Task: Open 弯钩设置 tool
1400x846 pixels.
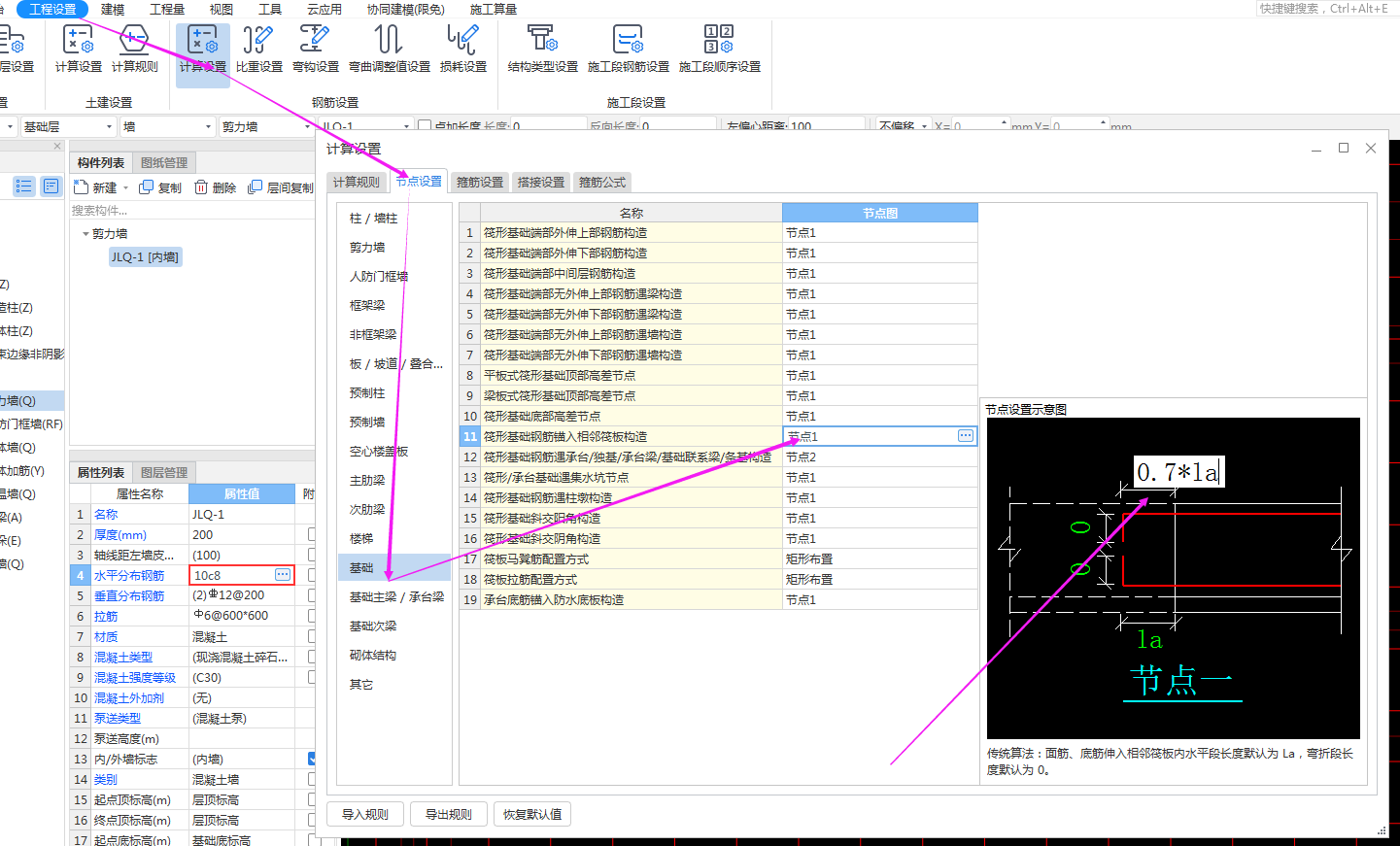Action: pyautogui.click(x=315, y=50)
